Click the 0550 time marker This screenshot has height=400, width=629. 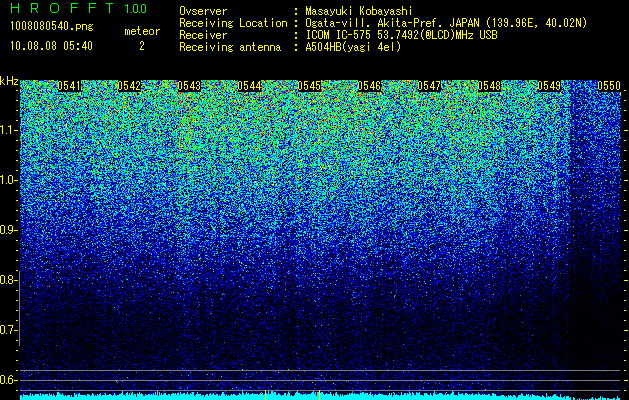(x=609, y=86)
